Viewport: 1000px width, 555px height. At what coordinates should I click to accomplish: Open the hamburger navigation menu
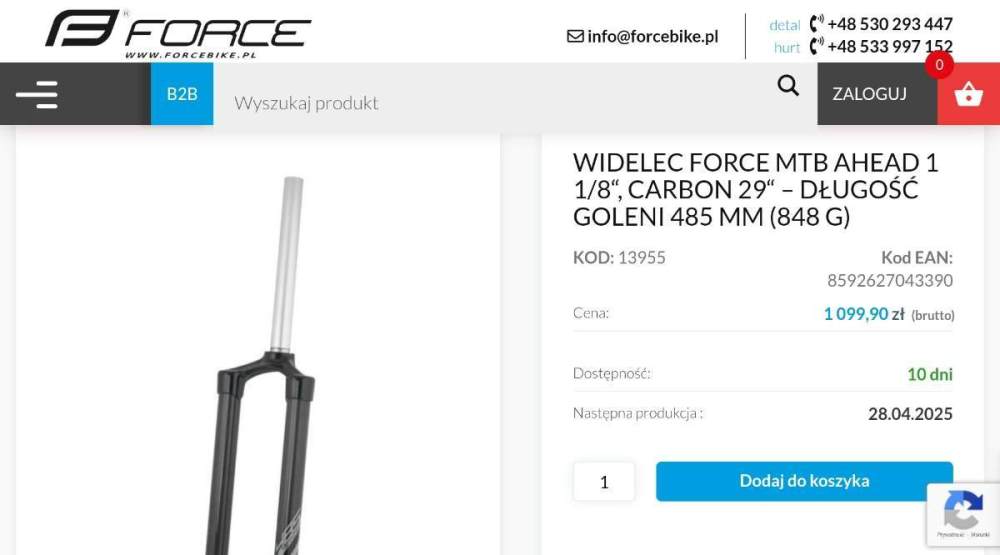click(x=37, y=94)
